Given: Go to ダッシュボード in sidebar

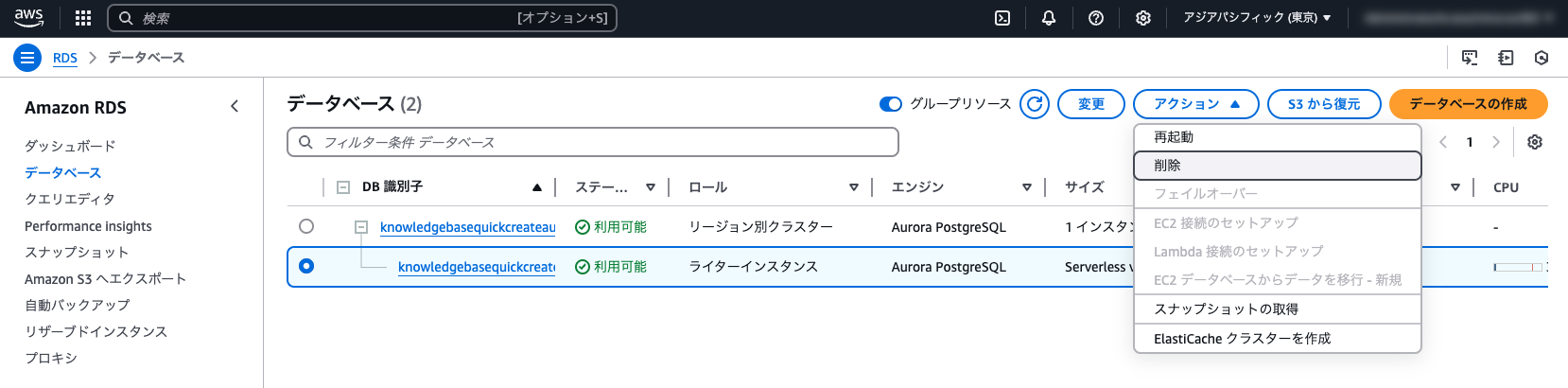Looking at the screenshot, I should click(70, 146).
